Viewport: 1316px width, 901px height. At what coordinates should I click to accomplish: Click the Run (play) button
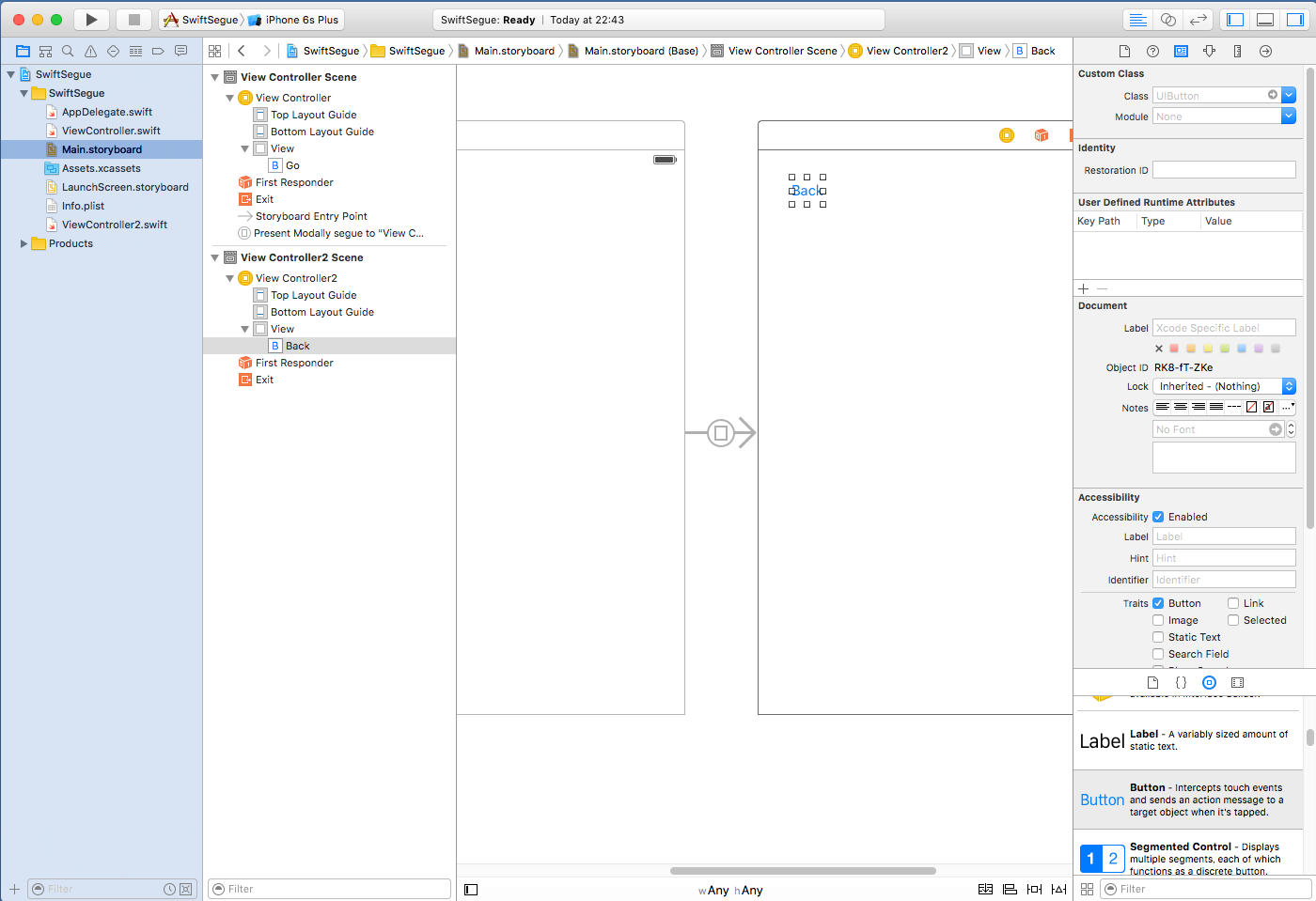pyautogui.click(x=91, y=20)
